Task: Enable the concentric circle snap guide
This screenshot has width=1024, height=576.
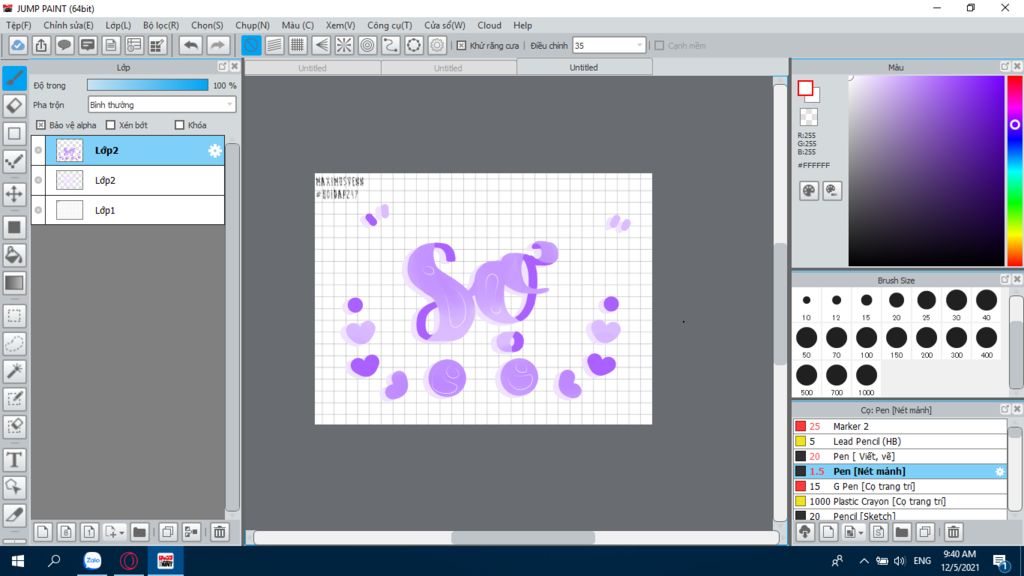Action: [x=368, y=45]
